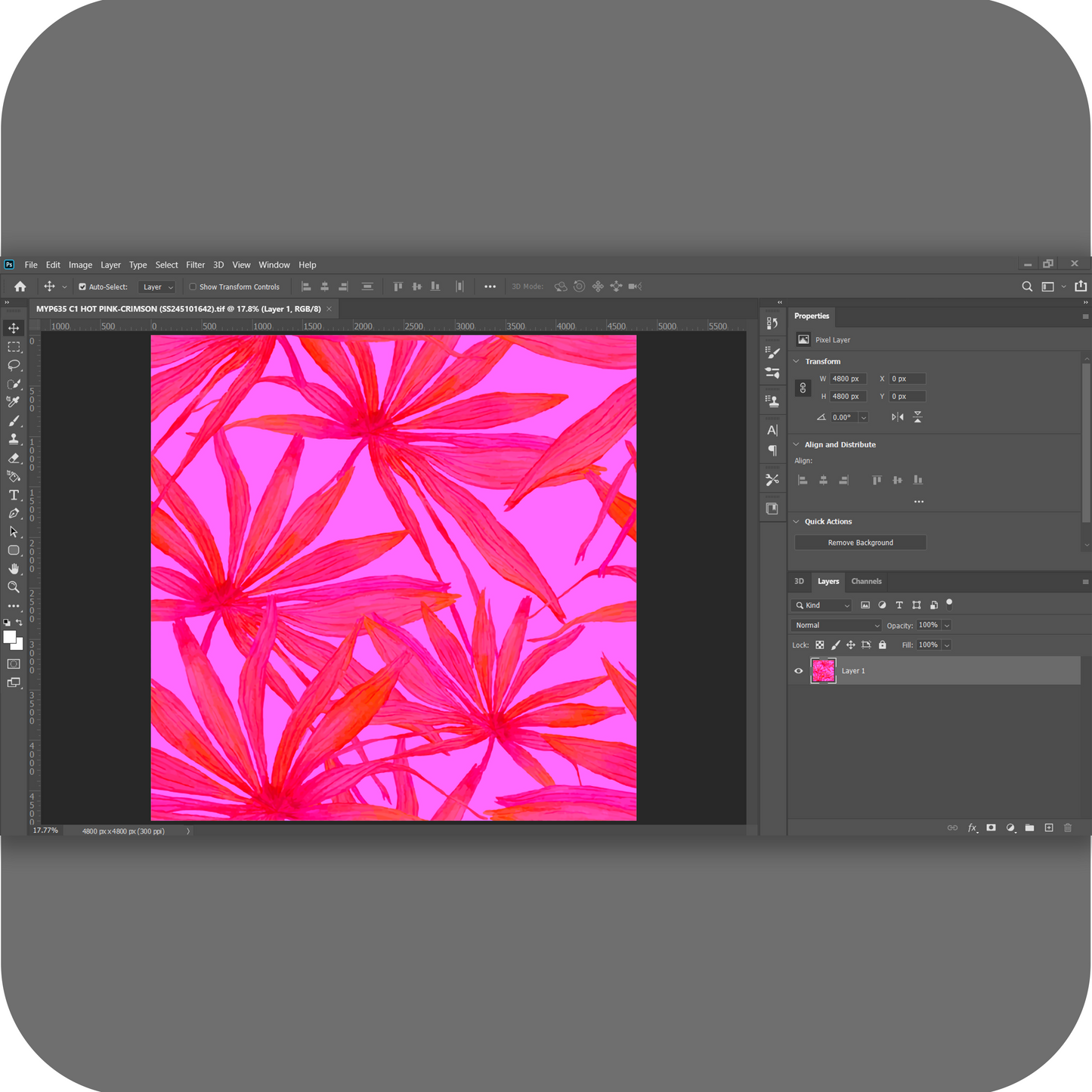The height and width of the screenshot is (1092, 1092).
Task: Create a new group folder button
Action: (1029, 828)
